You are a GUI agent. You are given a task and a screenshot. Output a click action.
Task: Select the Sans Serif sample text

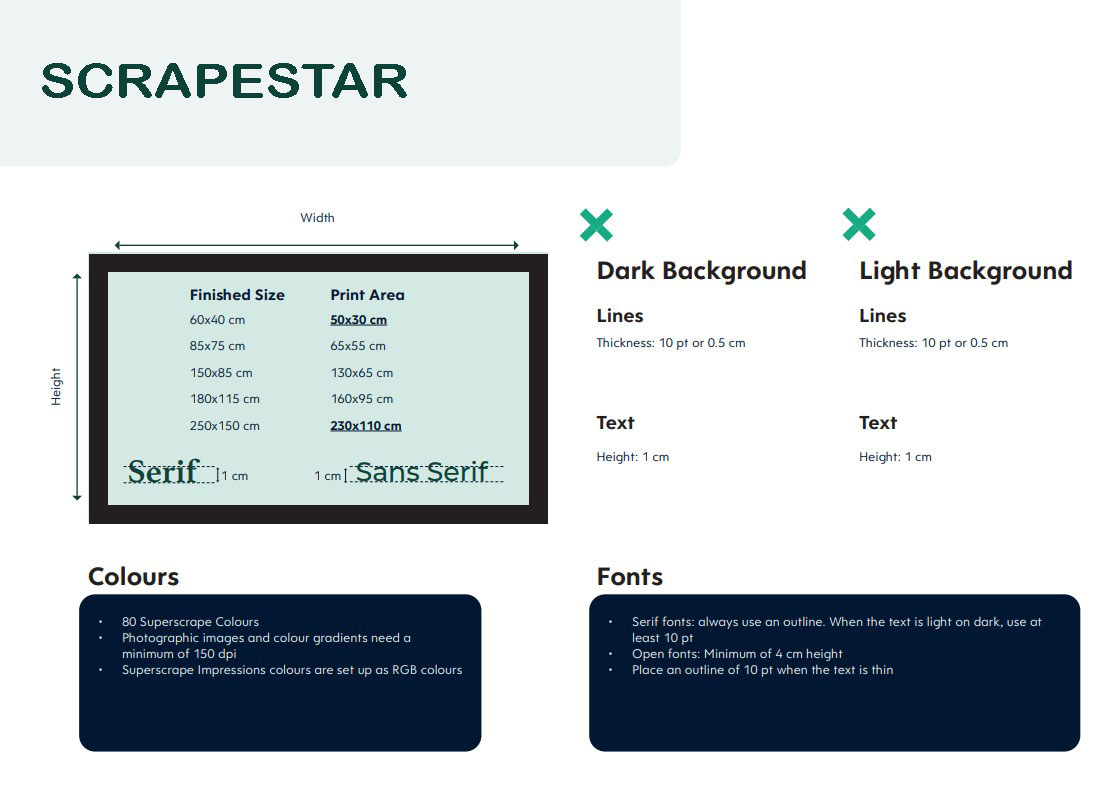[422, 472]
